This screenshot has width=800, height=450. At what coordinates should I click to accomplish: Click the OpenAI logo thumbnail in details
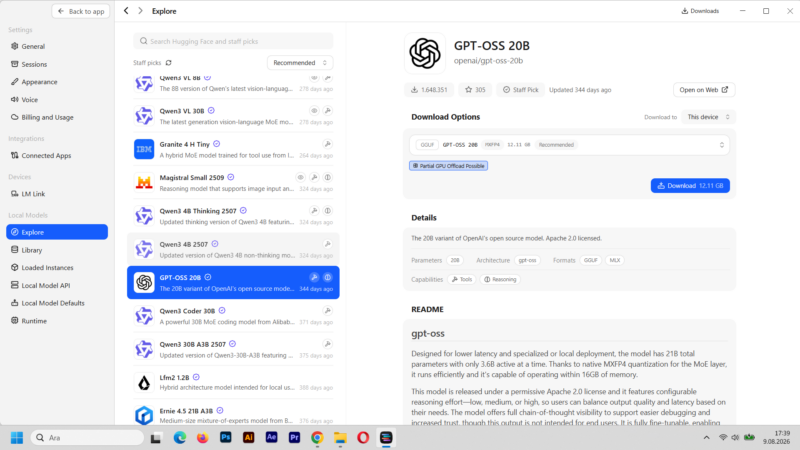(425, 53)
